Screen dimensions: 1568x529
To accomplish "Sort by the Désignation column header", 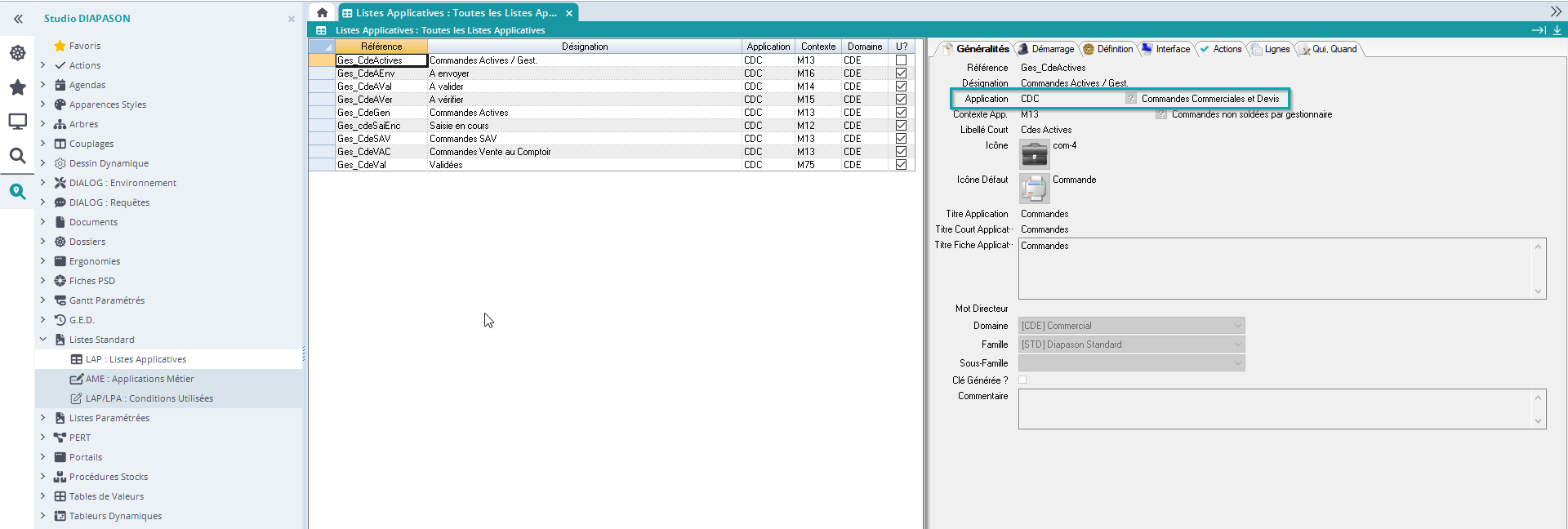I will click(584, 47).
